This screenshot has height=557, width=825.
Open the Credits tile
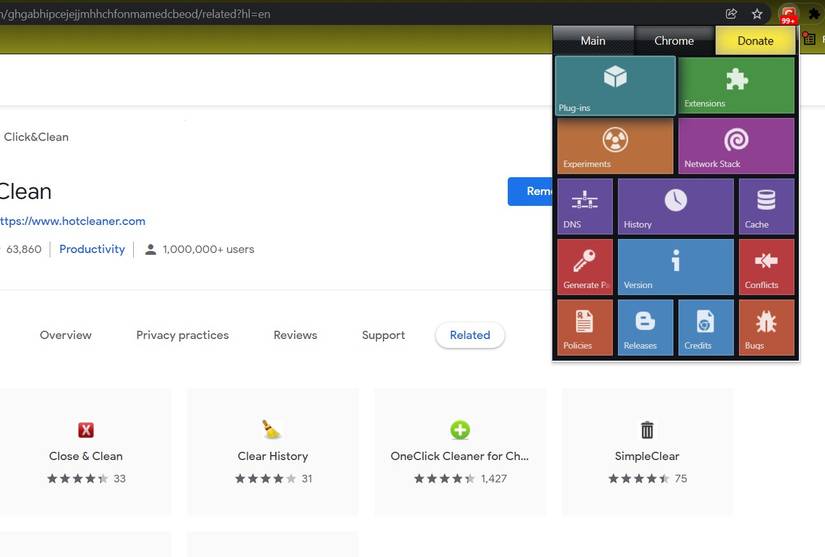[x=706, y=327]
